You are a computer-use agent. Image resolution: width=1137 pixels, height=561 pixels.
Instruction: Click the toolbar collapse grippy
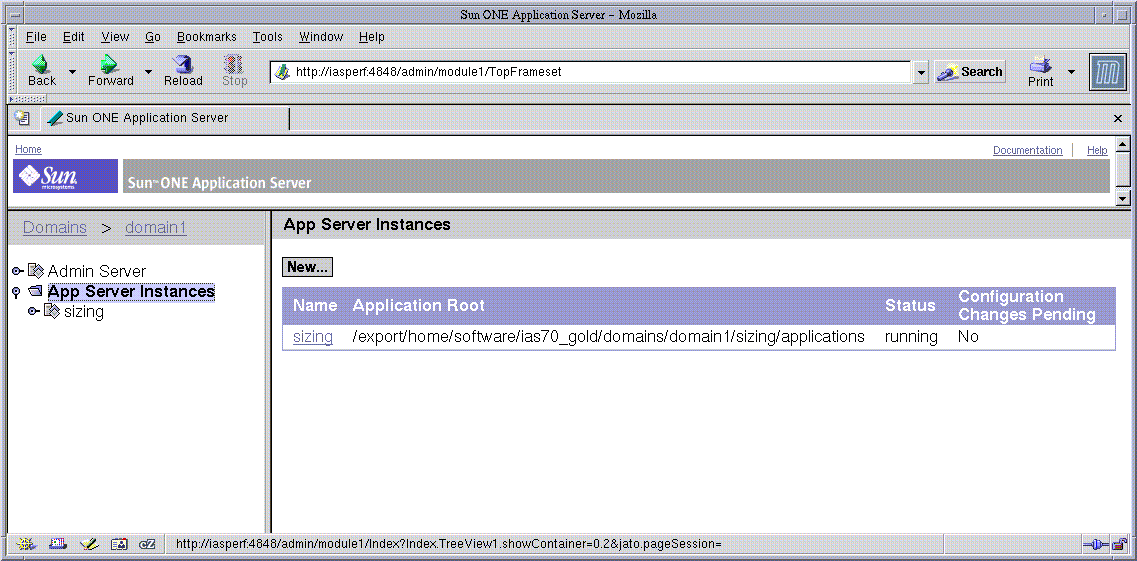pyautogui.click(x=11, y=73)
